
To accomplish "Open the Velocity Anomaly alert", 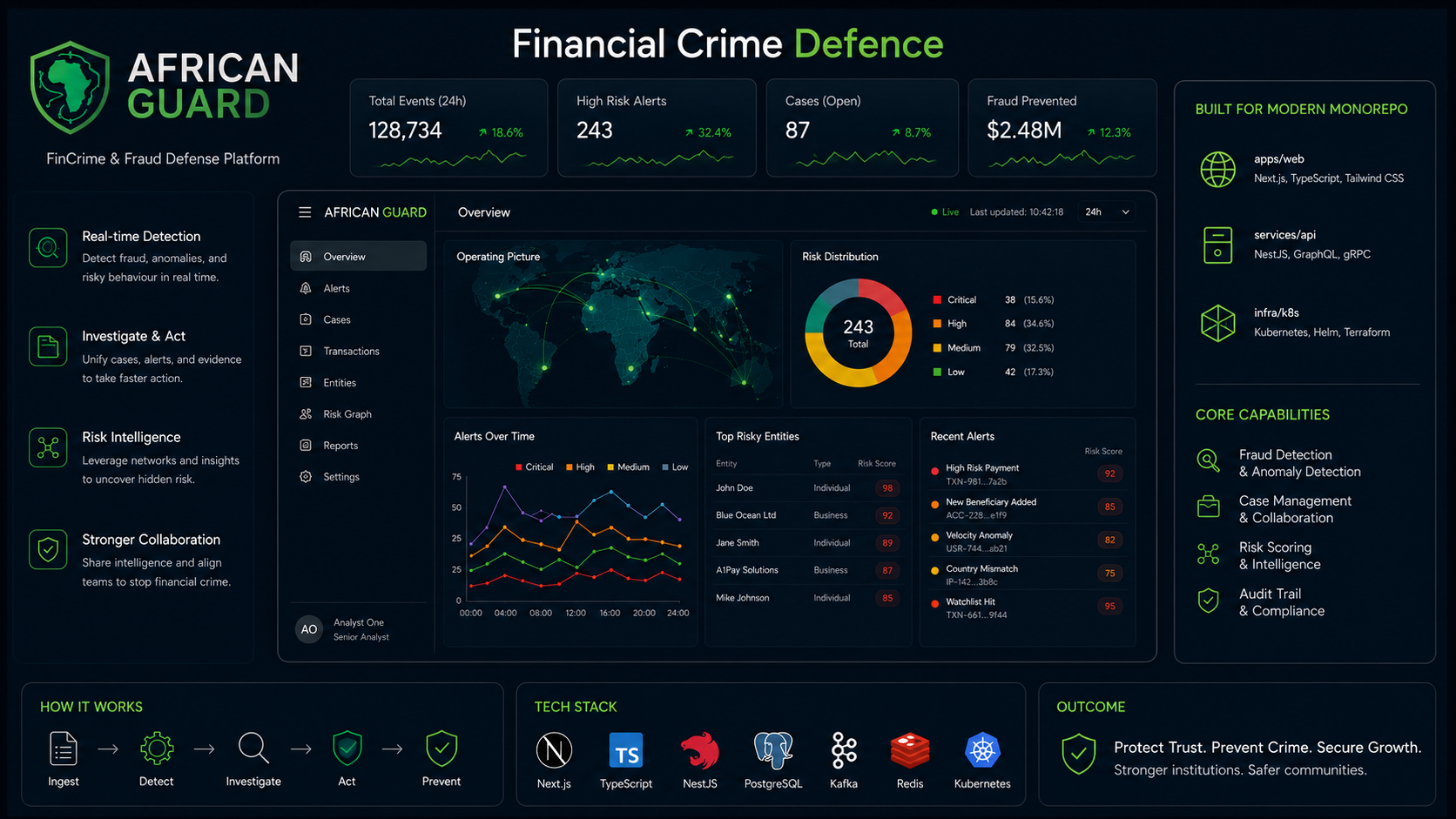I will click(x=1028, y=541).
